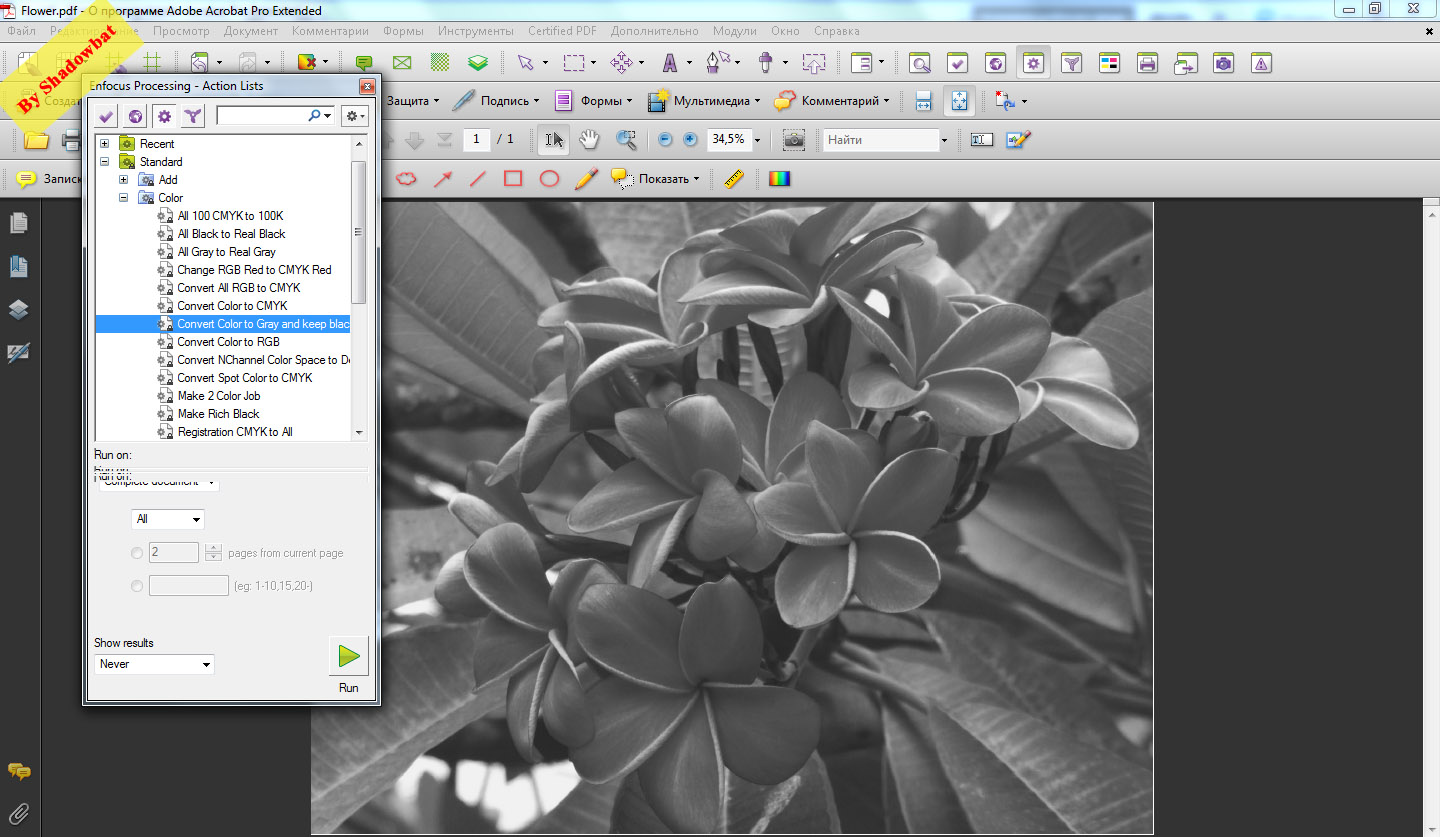Select the page range radio button
Image resolution: width=1440 pixels, height=837 pixels.
click(x=137, y=586)
